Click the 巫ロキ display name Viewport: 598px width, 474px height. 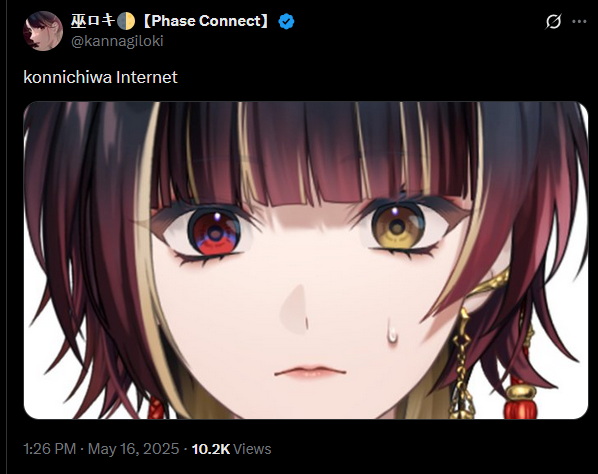click(x=93, y=21)
